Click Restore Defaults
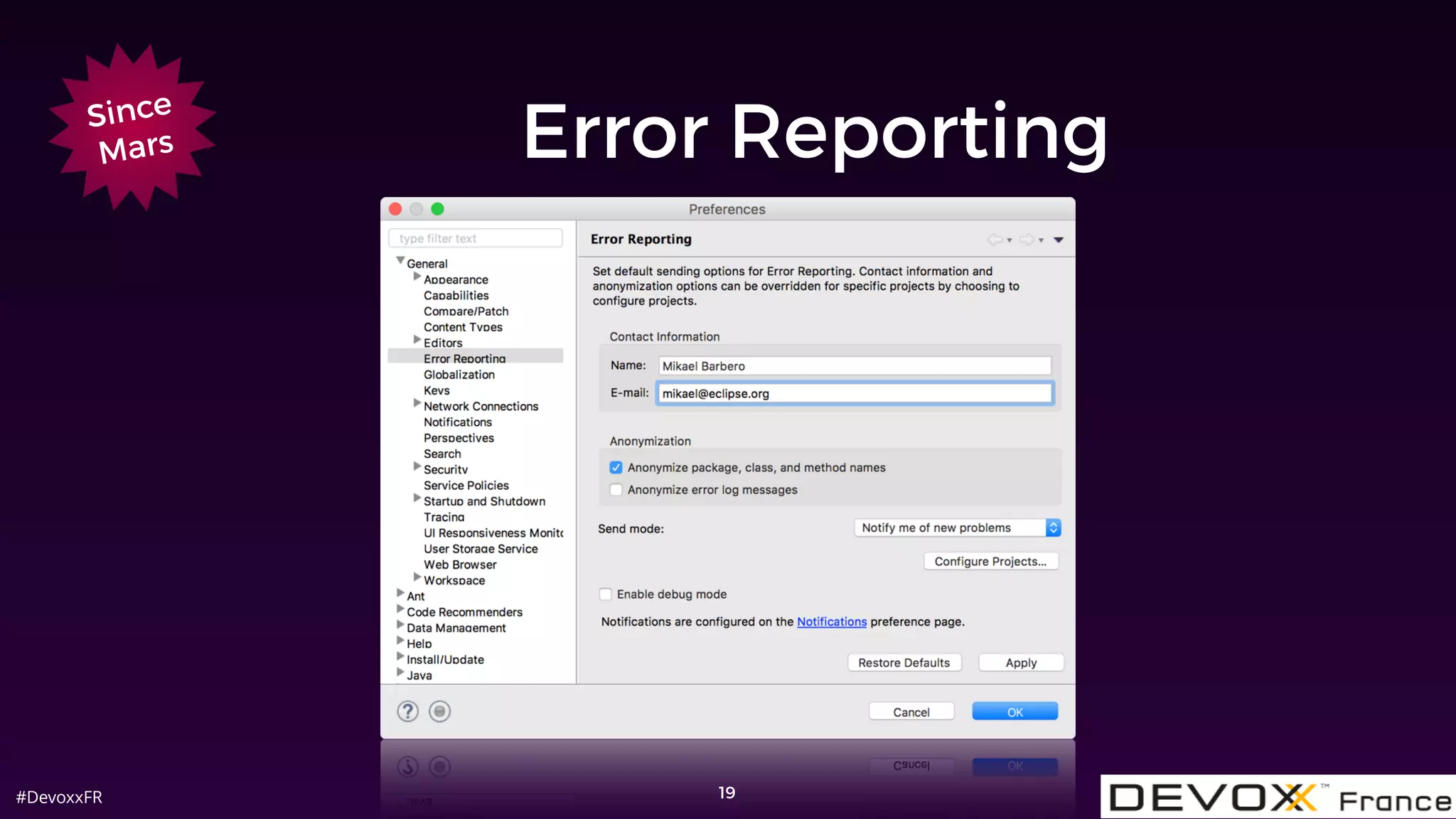 (x=904, y=663)
